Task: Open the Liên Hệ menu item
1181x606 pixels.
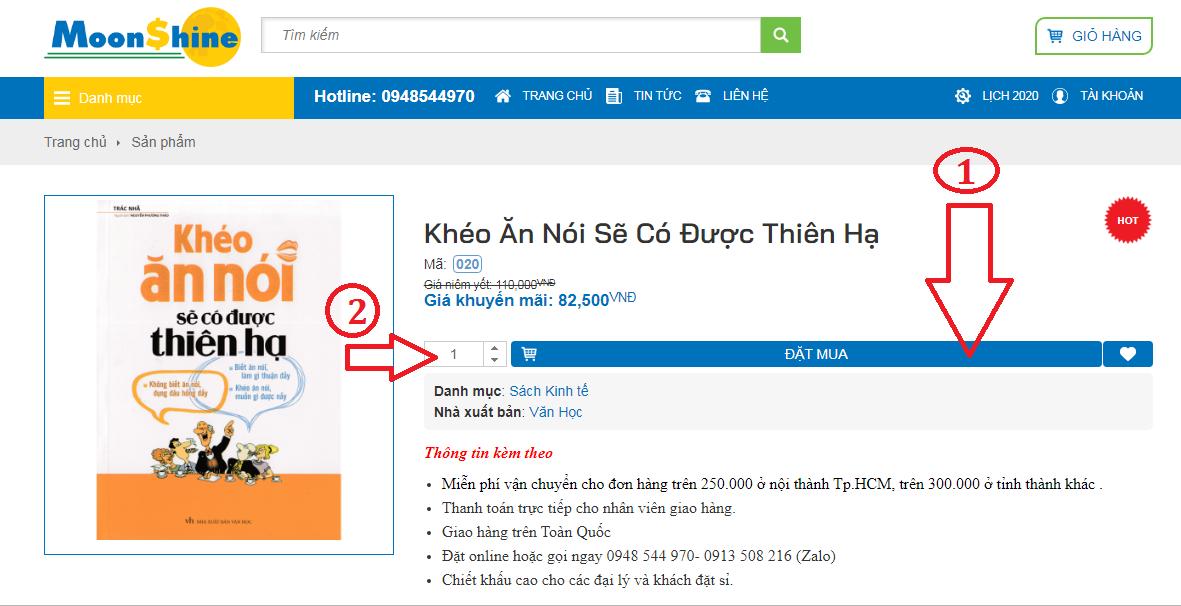Action: point(746,96)
